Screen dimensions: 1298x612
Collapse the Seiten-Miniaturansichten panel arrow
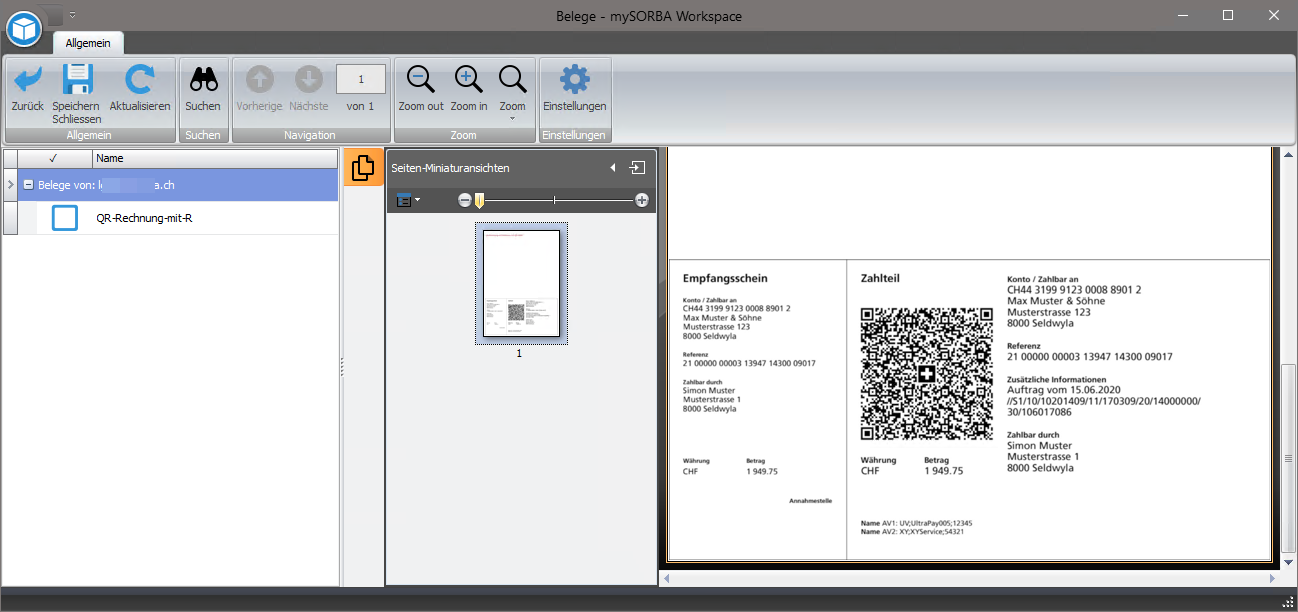pos(612,168)
